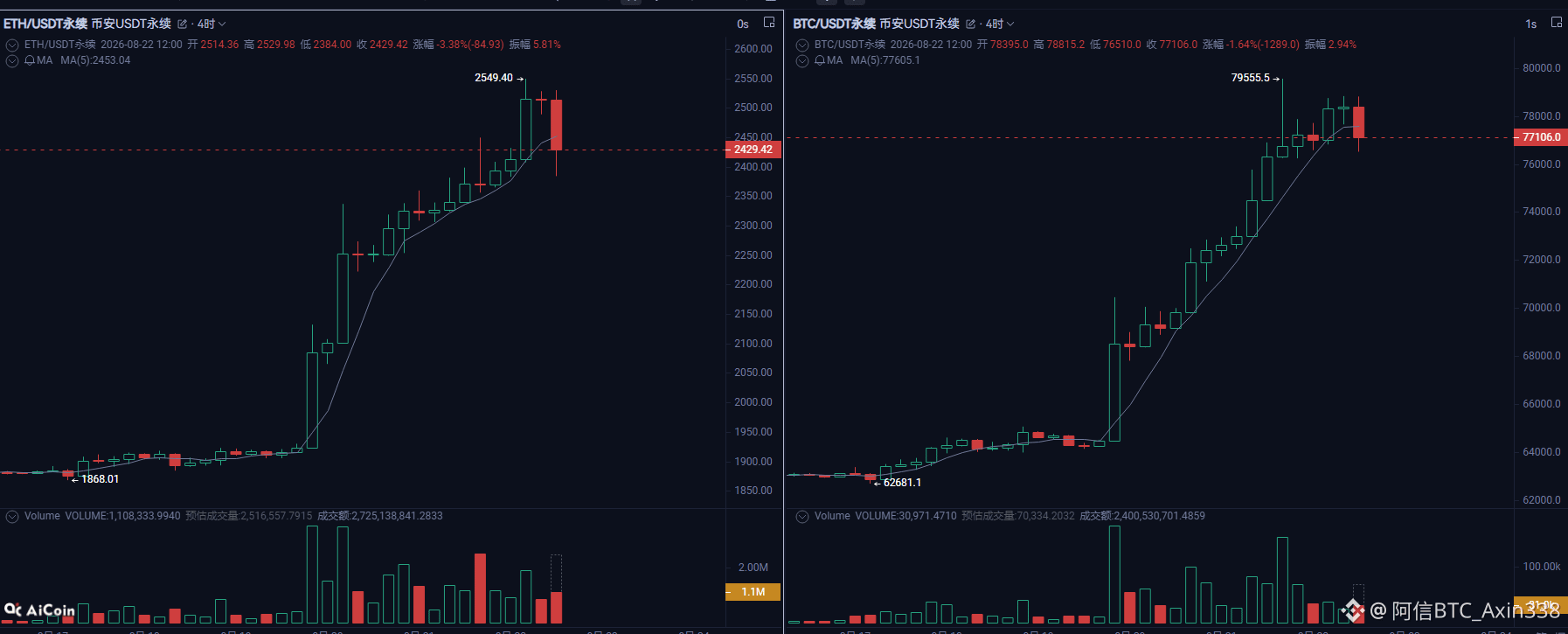
Task: Click the MA(5):77605.1 value on BTC chart
Action: pyautogui.click(x=885, y=60)
